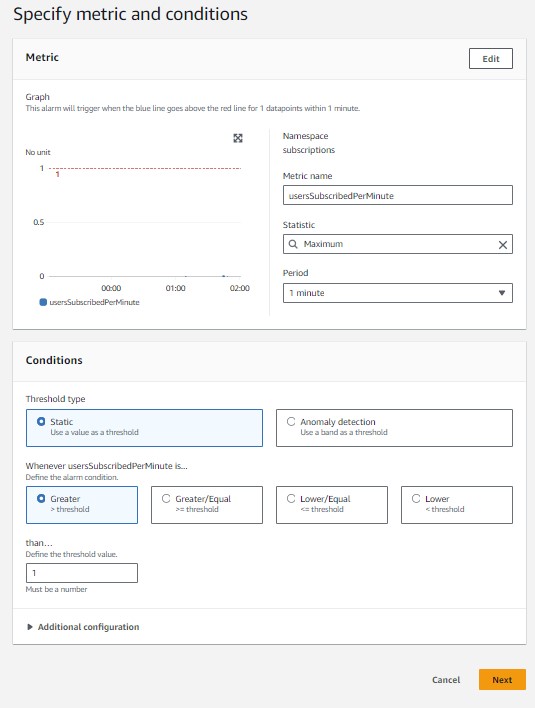Image resolution: width=535 pixels, height=708 pixels.
Task: Click the threshold value input field
Action: (x=82, y=573)
